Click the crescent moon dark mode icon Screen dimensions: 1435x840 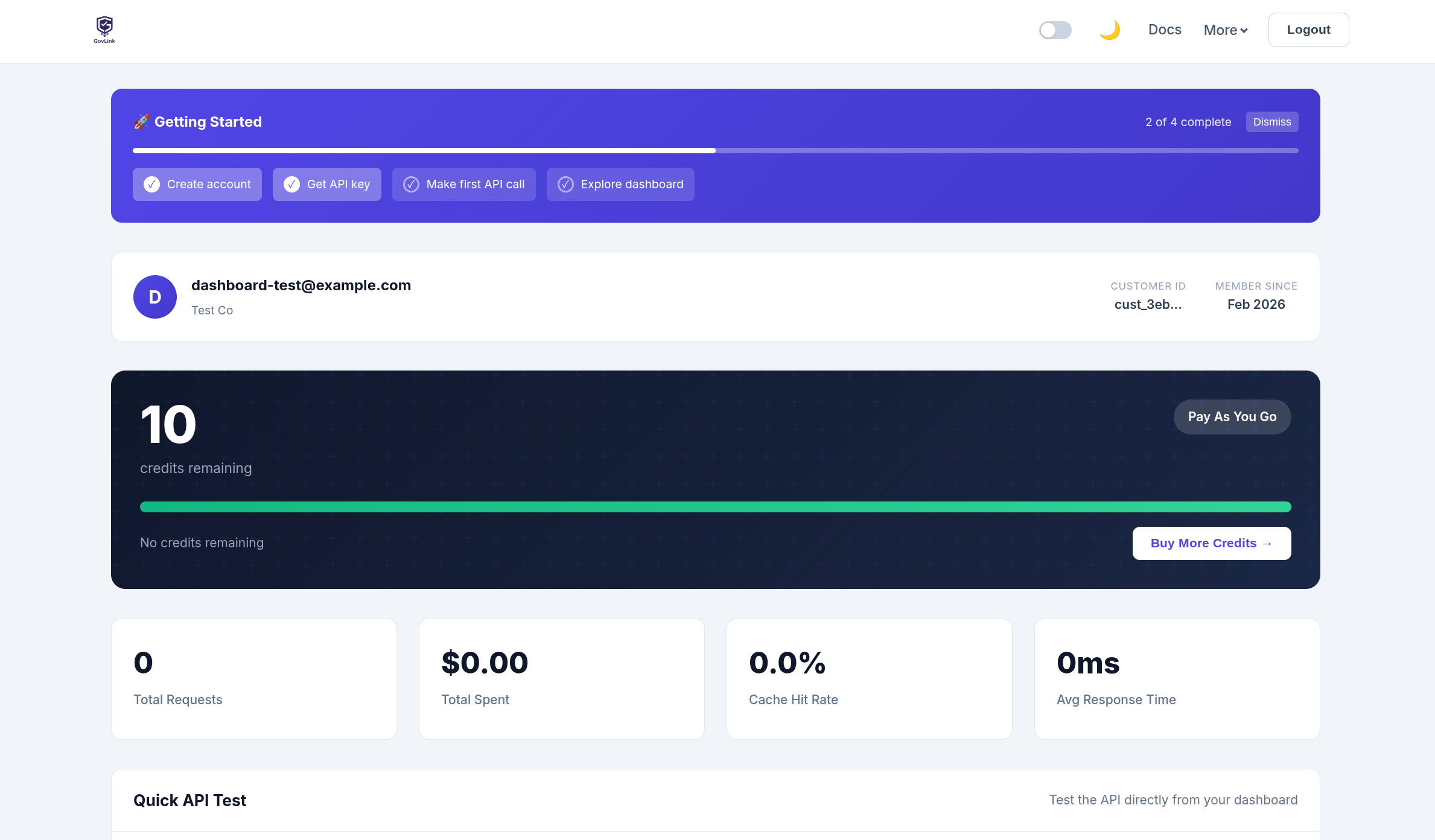1109,30
